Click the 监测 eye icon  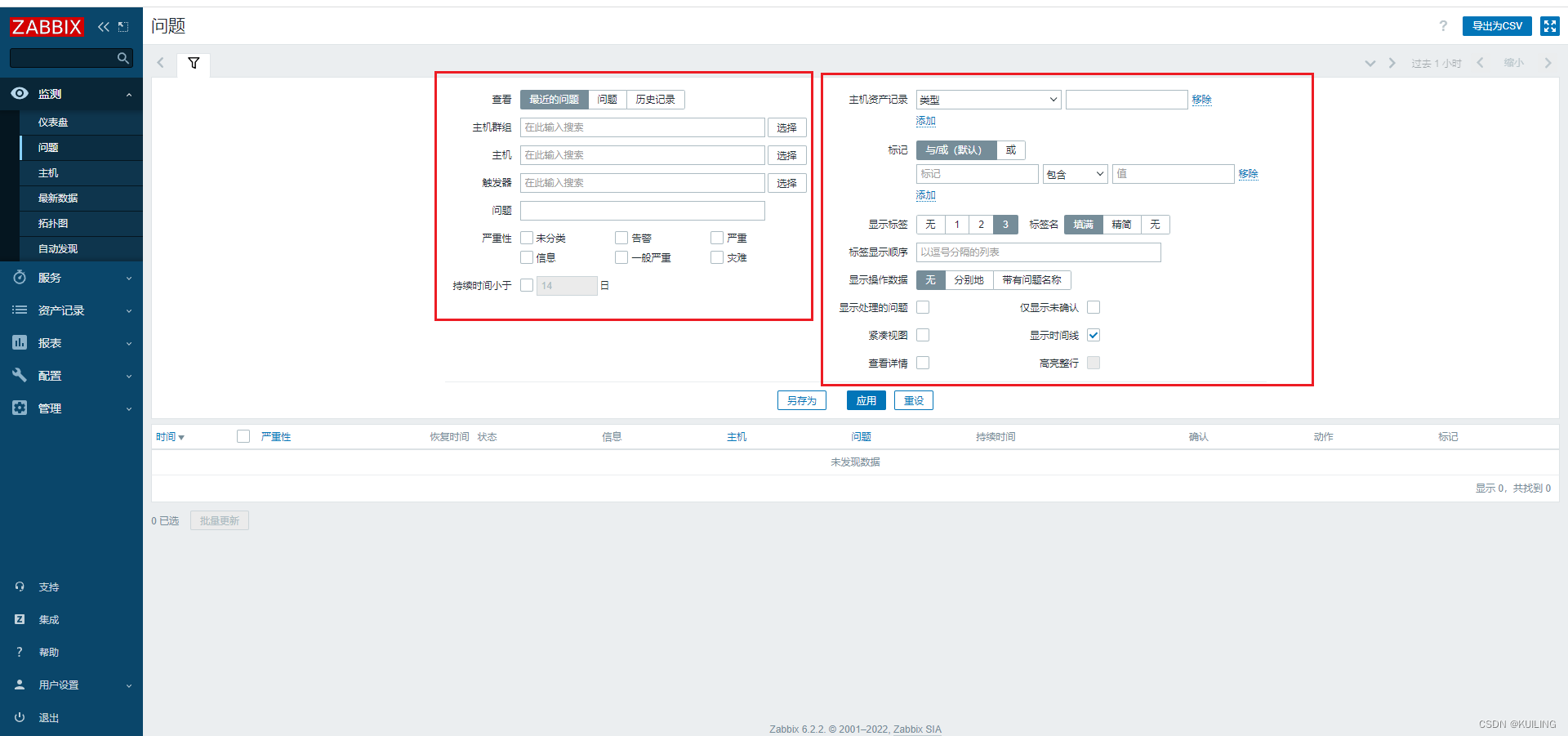click(x=20, y=94)
